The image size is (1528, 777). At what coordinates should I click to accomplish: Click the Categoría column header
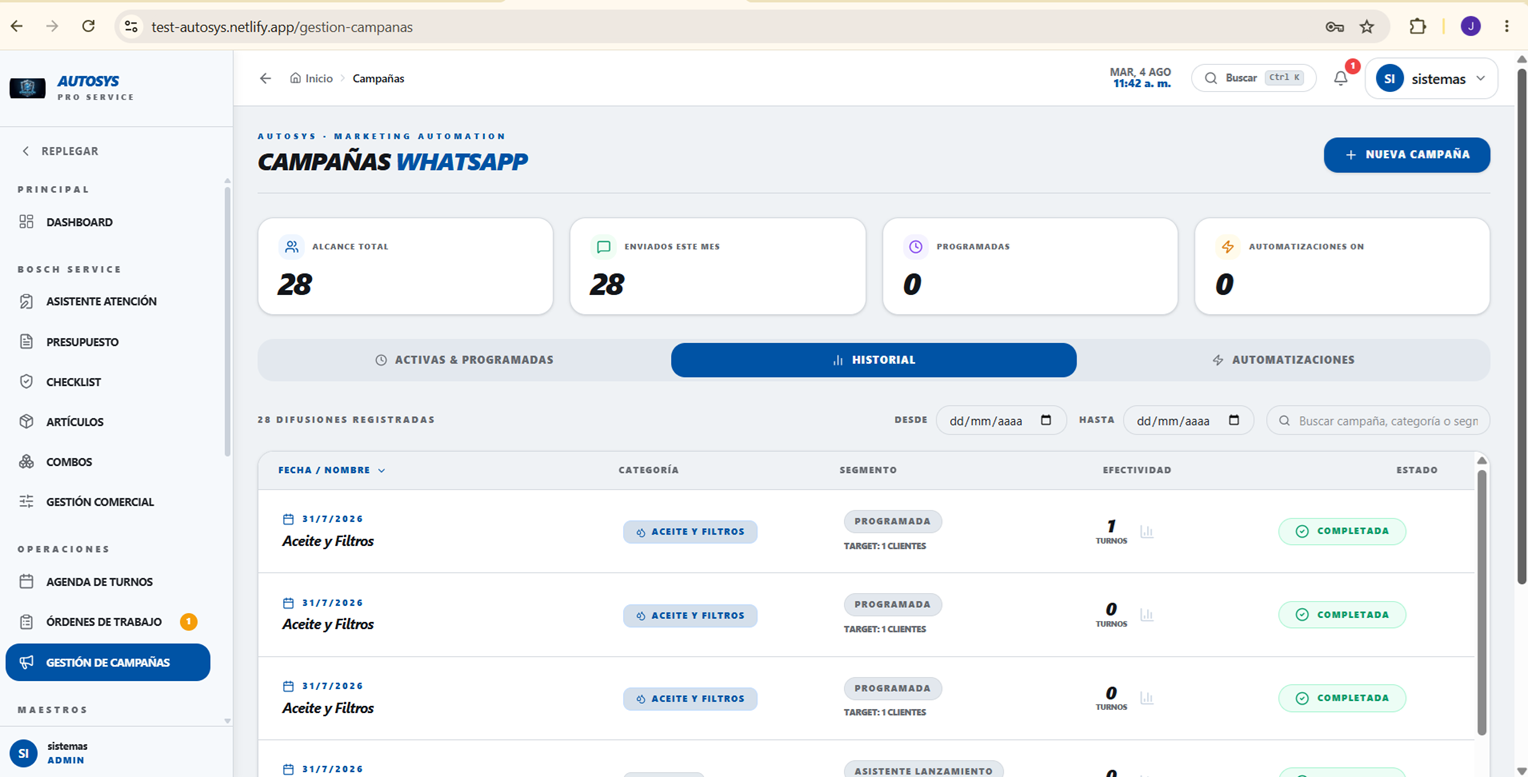[649, 470]
